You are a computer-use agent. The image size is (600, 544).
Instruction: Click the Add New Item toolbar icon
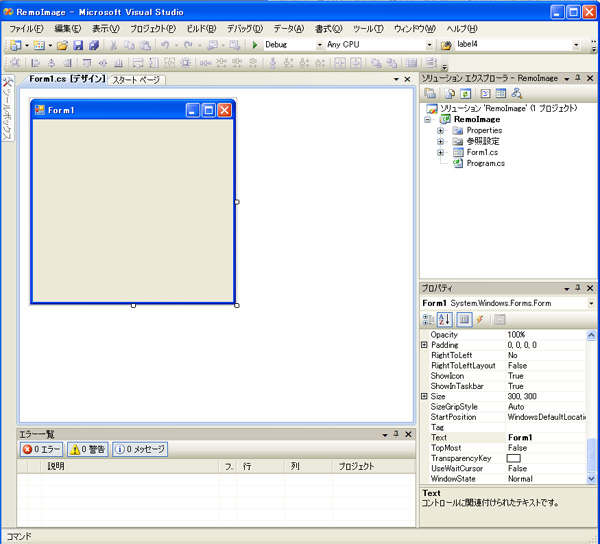39,45
